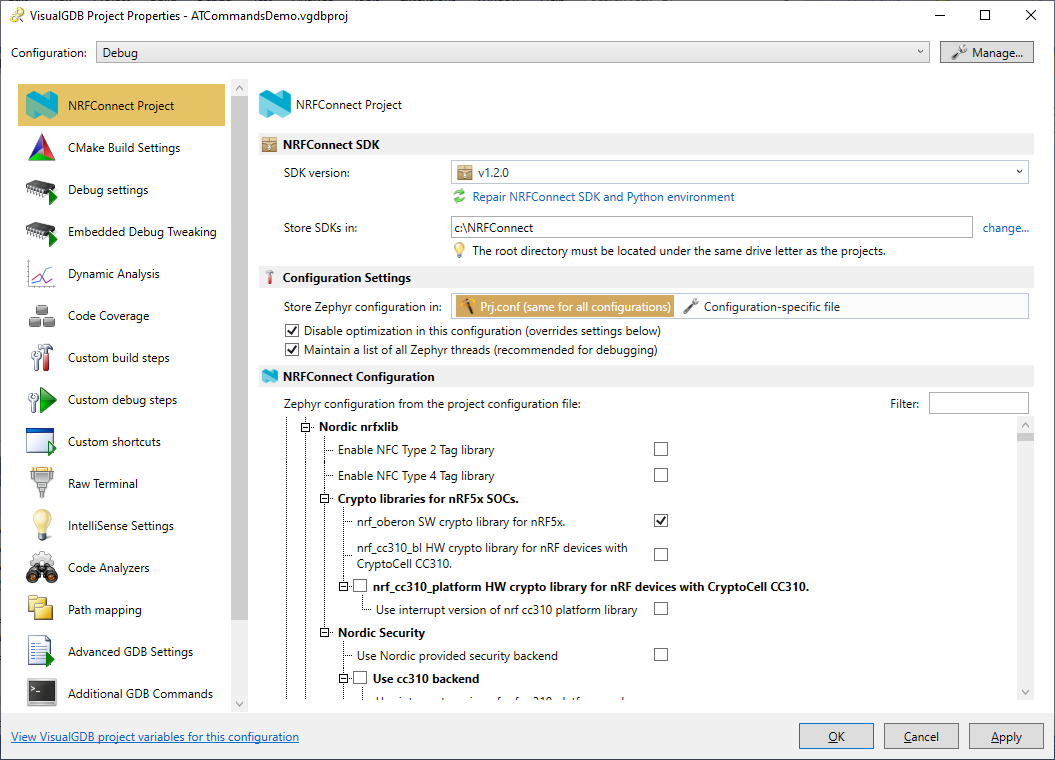Open Advanced GDB Settings document icon
The height and width of the screenshot is (760, 1055).
tap(40, 651)
